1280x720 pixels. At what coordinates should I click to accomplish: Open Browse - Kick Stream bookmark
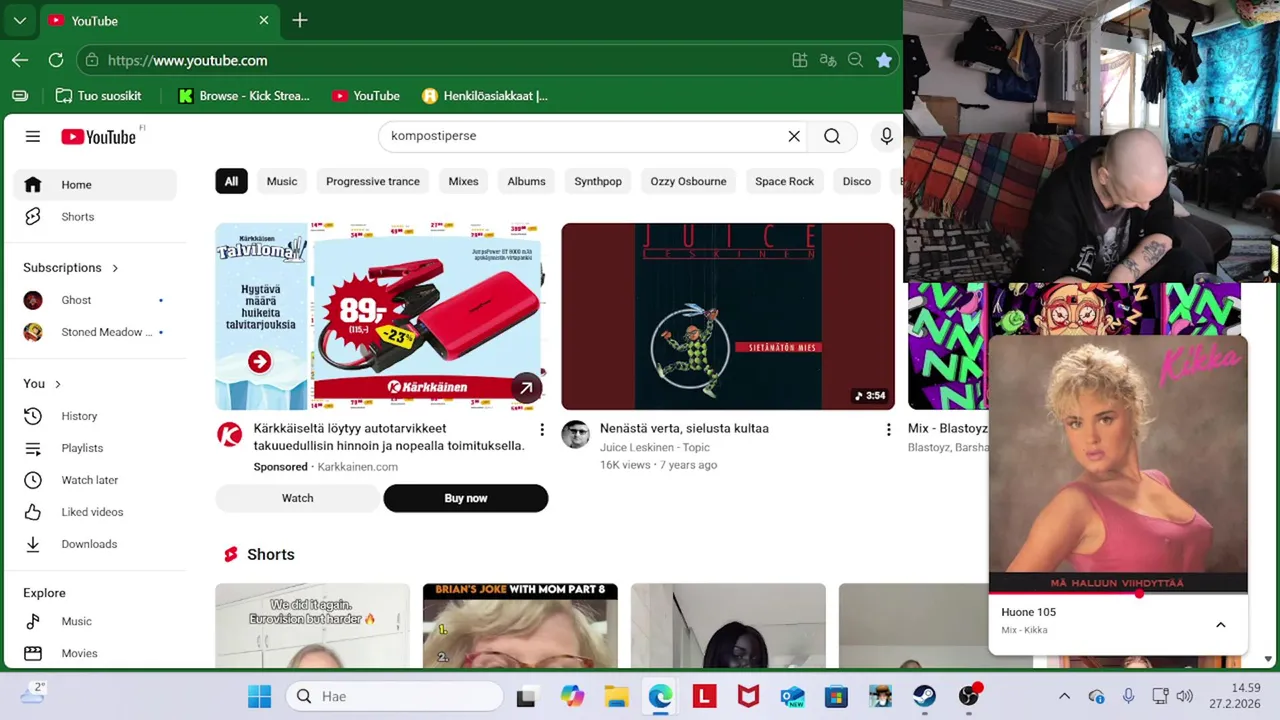coord(244,96)
